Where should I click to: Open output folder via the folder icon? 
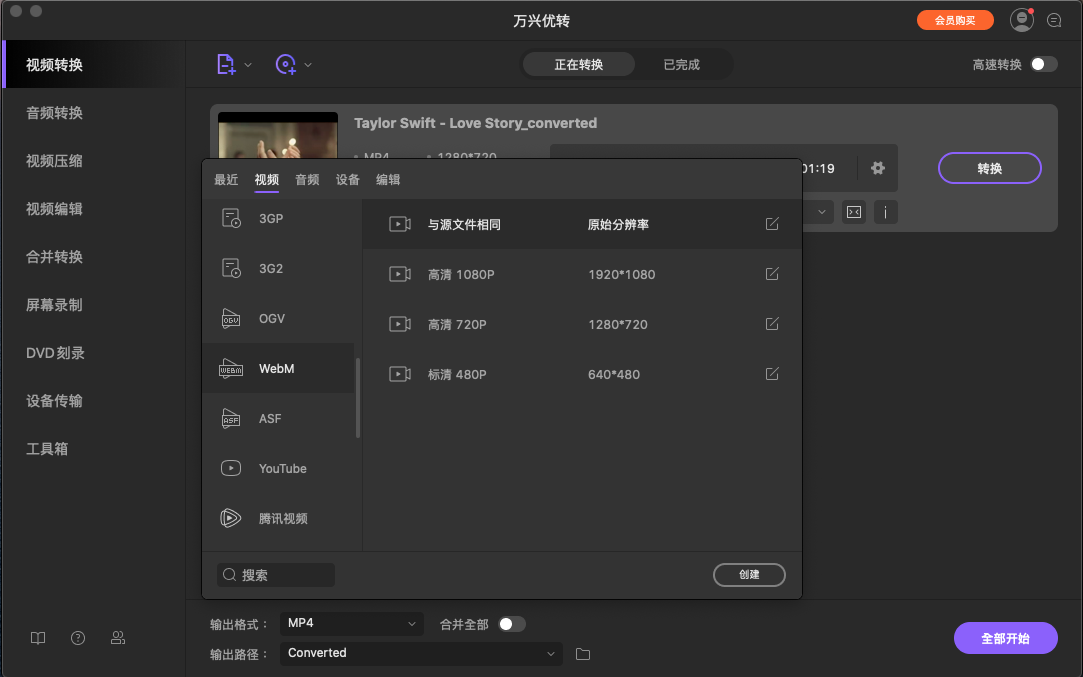click(x=583, y=653)
